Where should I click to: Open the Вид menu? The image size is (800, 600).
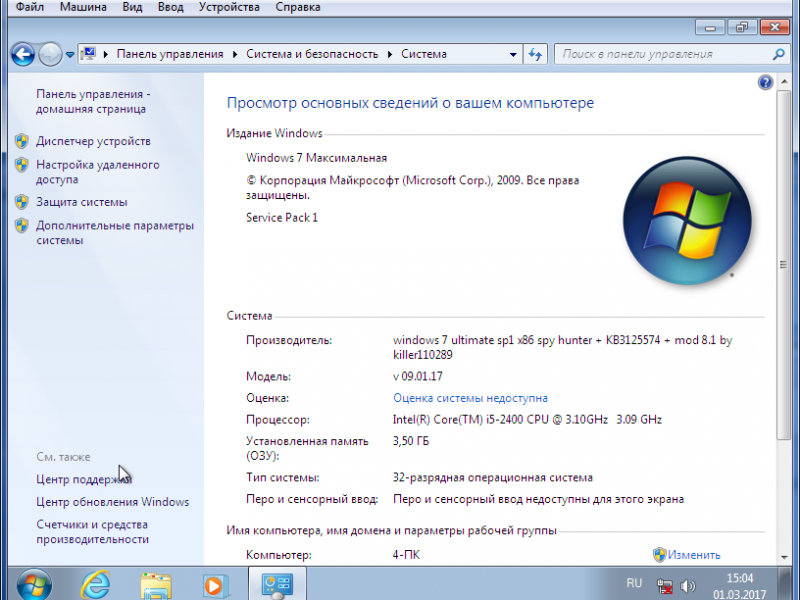(x=132, y=7)
